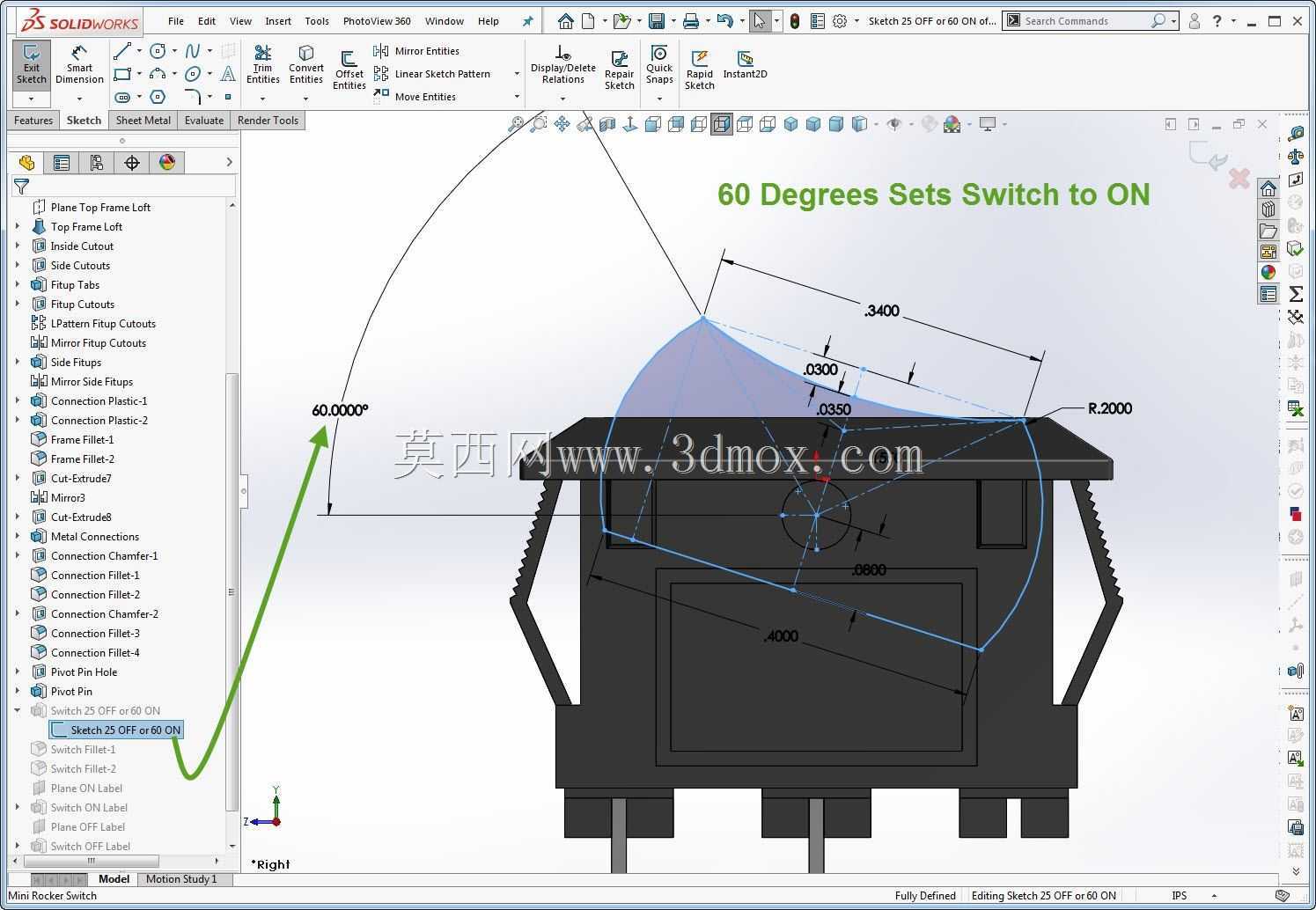
Task: Expand the Connection Plastic-1 feature
Action: pos(18,400)
